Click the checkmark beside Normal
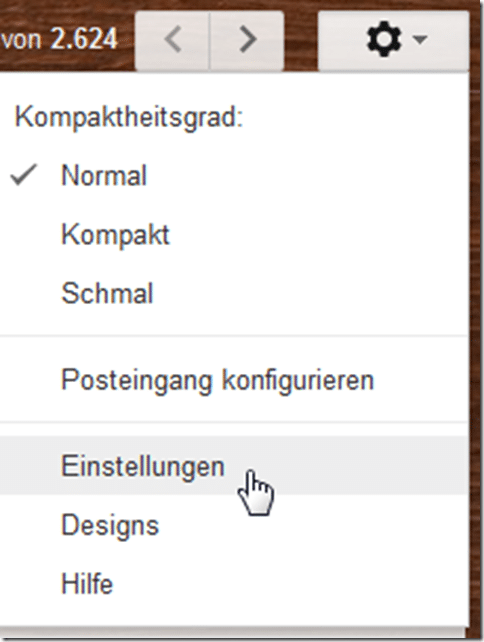The image size is (484, 642). [x=23, y=175]
